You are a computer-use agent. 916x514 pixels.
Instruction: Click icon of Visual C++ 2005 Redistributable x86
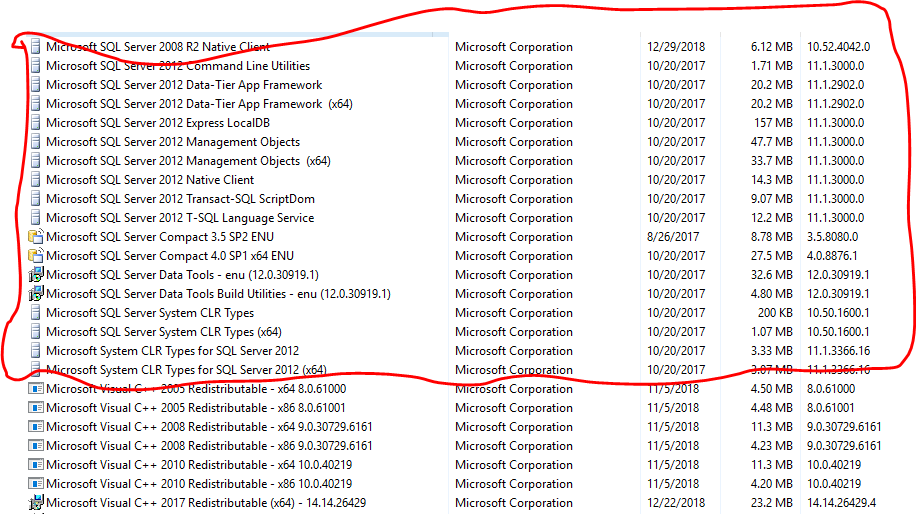(x=36, y=408)
